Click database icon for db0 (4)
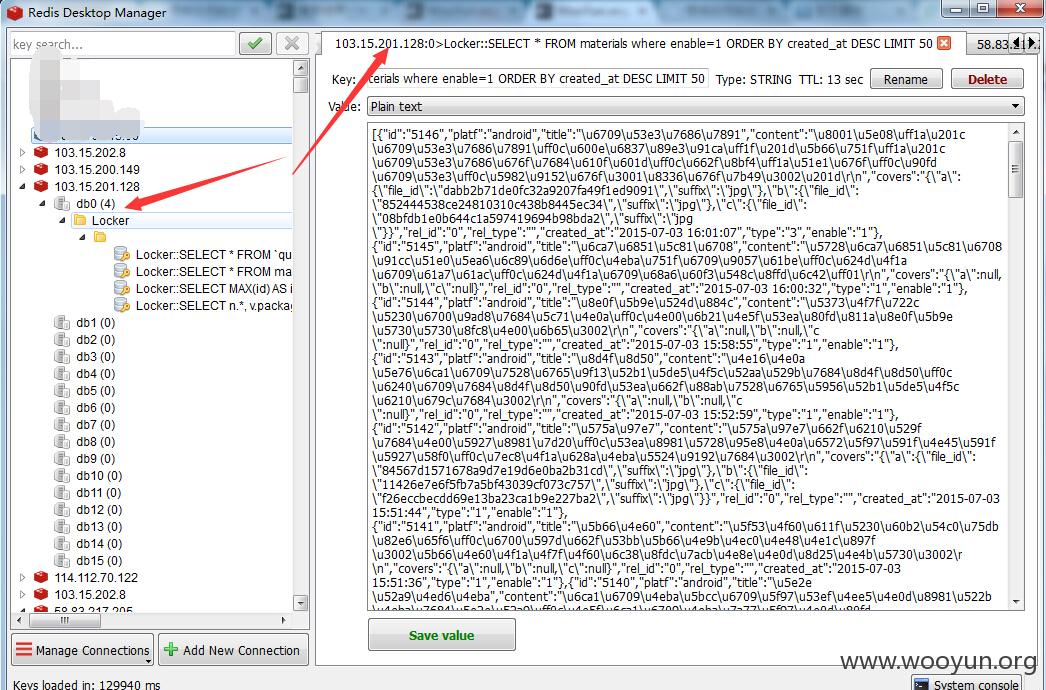 click(62, 204)
